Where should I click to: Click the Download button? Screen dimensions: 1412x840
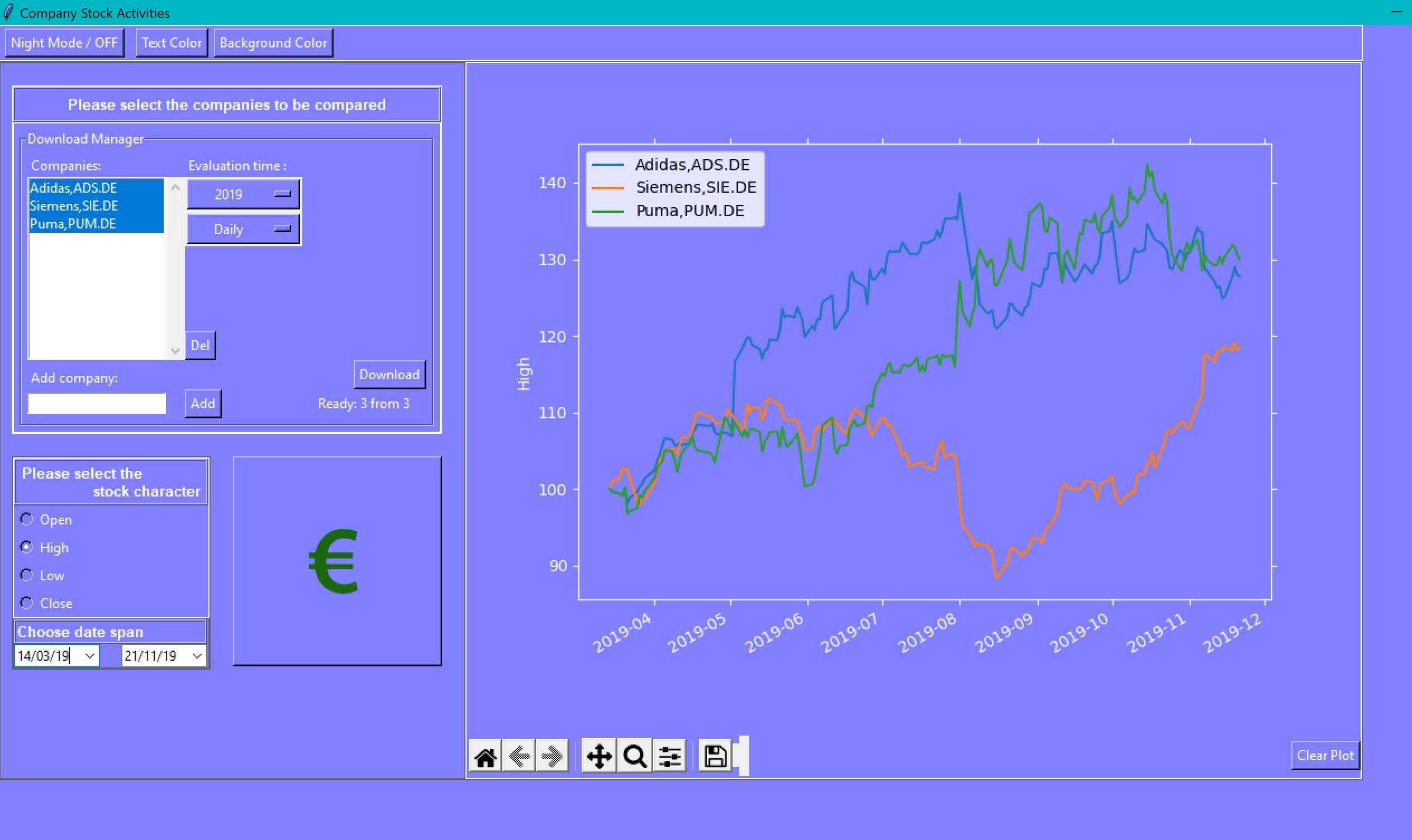tap(389, 375)
